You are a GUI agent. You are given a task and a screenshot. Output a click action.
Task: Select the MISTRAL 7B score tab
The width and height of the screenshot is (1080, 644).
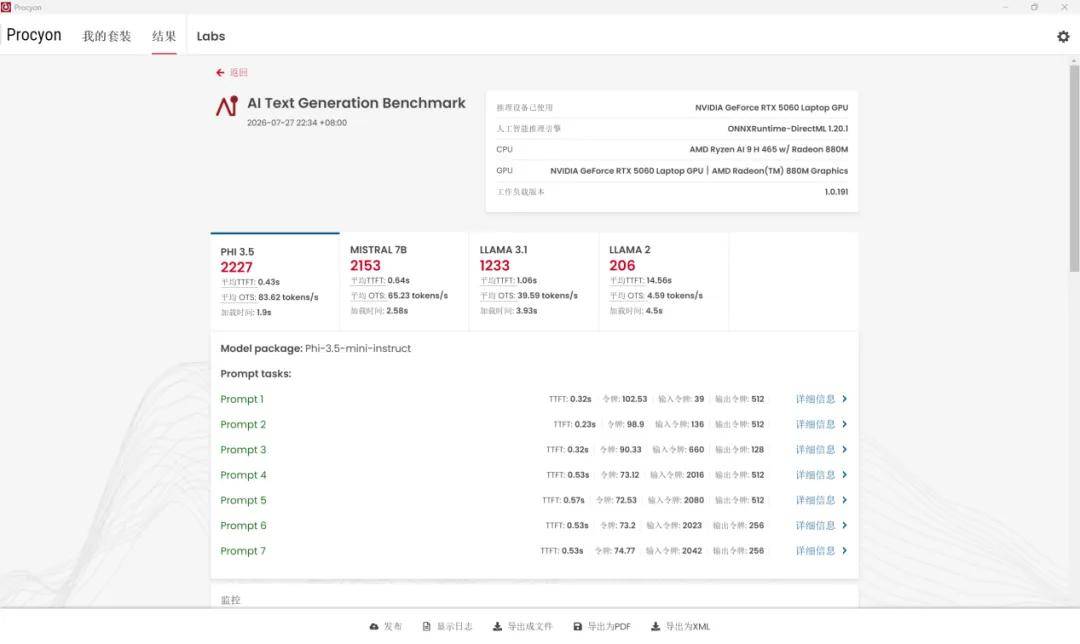[404, 282]
